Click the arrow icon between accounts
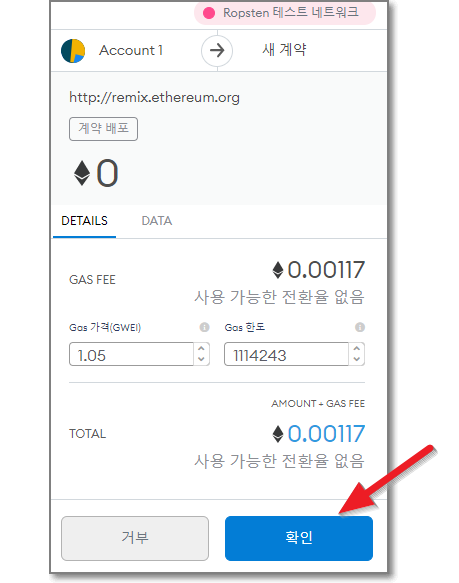The height and width of the screenshot is (583, 459). tap(217, 51)
